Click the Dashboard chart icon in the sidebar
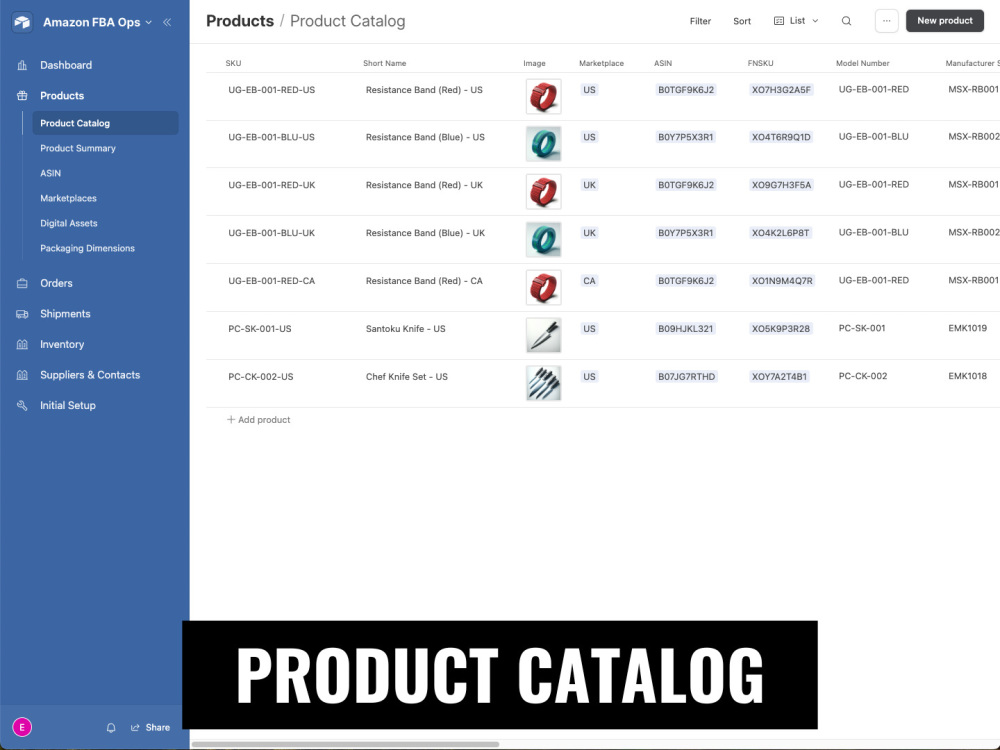This screenshot has width=1000, height=750. tap(22, 65)
